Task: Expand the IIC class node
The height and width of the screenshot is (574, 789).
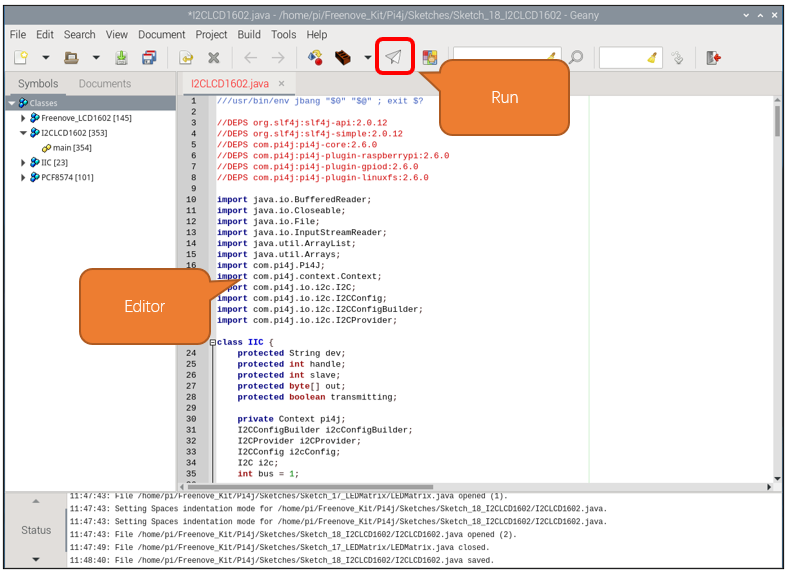Action: pos(23,162)
